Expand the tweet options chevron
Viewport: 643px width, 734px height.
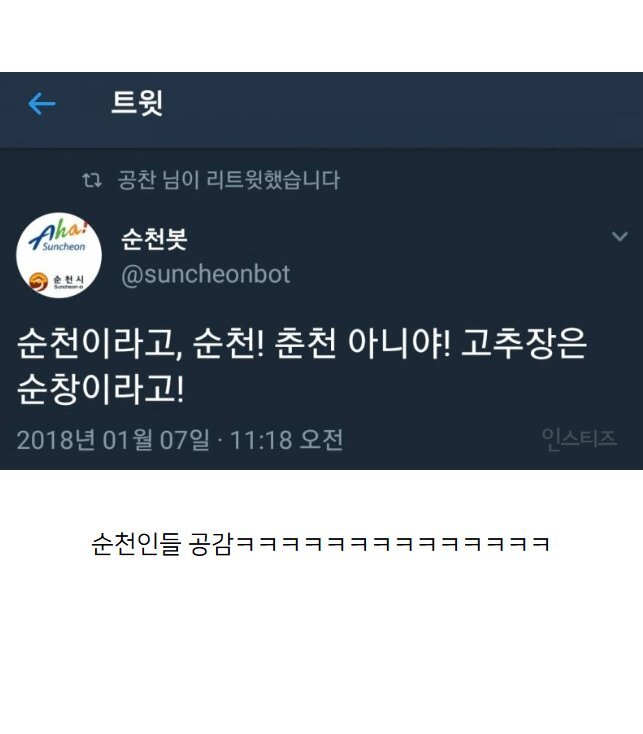click(620, 236)
